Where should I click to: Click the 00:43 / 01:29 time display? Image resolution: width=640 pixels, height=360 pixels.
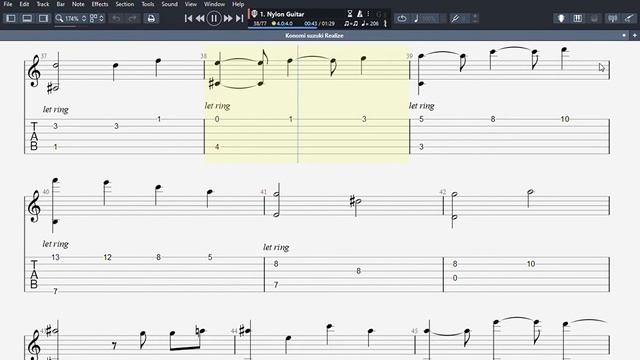point(320,24)
